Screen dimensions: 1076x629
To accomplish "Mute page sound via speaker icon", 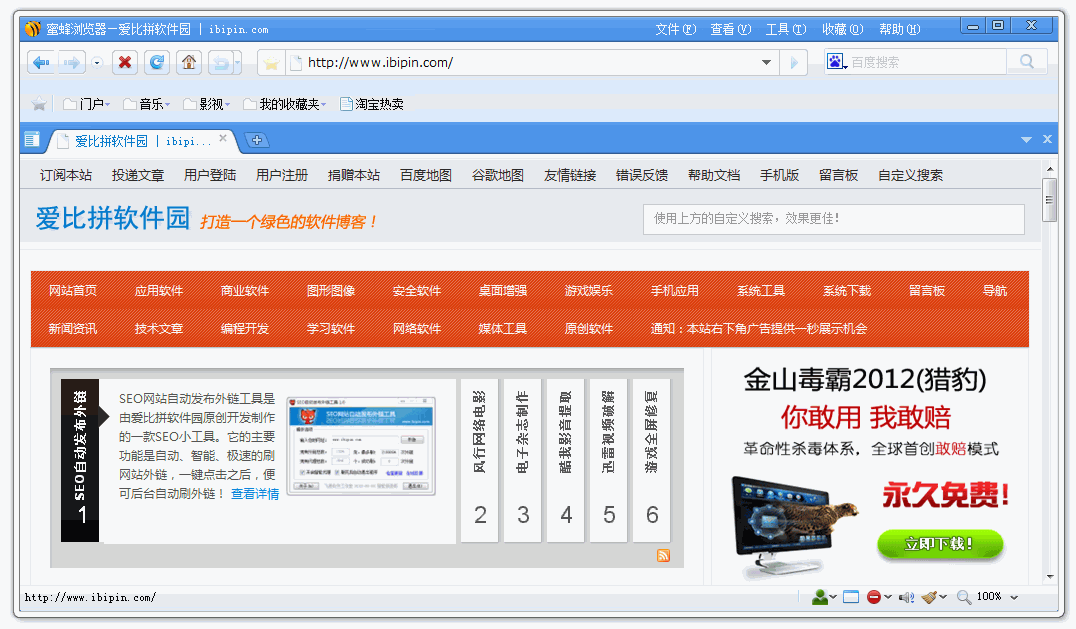I will pos(907,597).
